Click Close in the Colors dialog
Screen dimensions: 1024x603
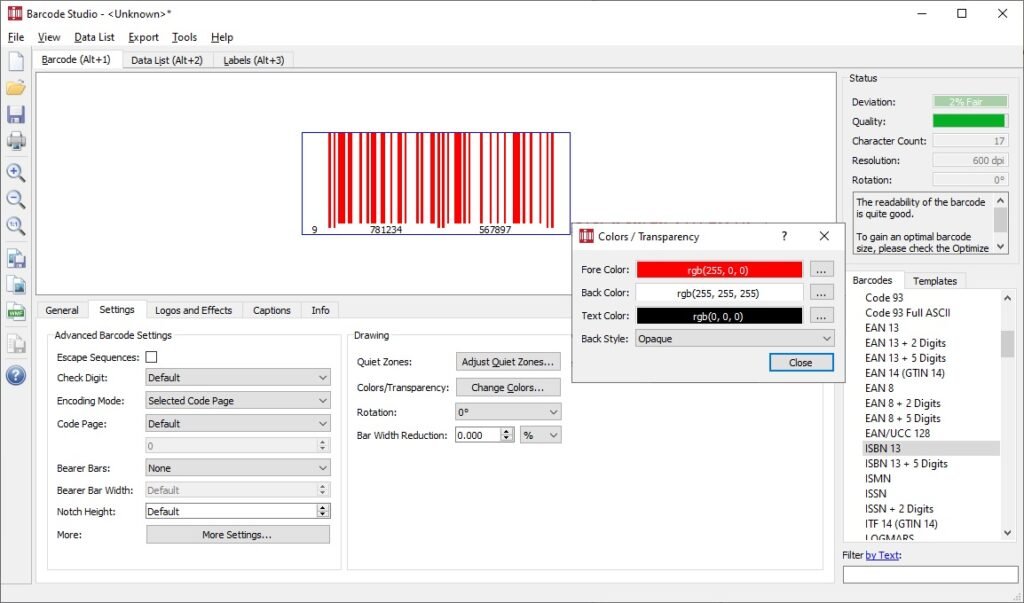(801, 363)
